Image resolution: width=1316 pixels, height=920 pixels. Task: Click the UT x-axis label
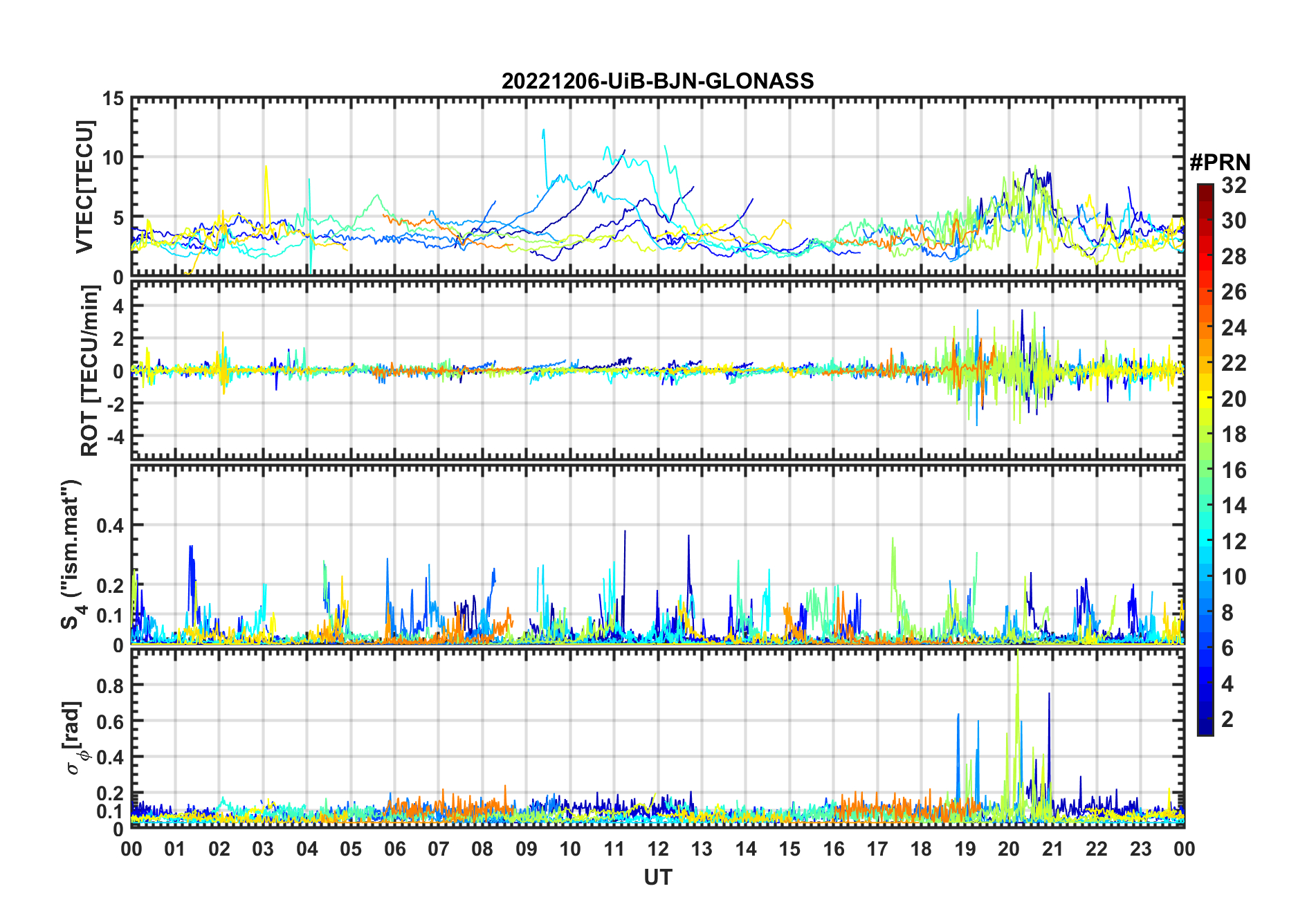coord(657,878)
